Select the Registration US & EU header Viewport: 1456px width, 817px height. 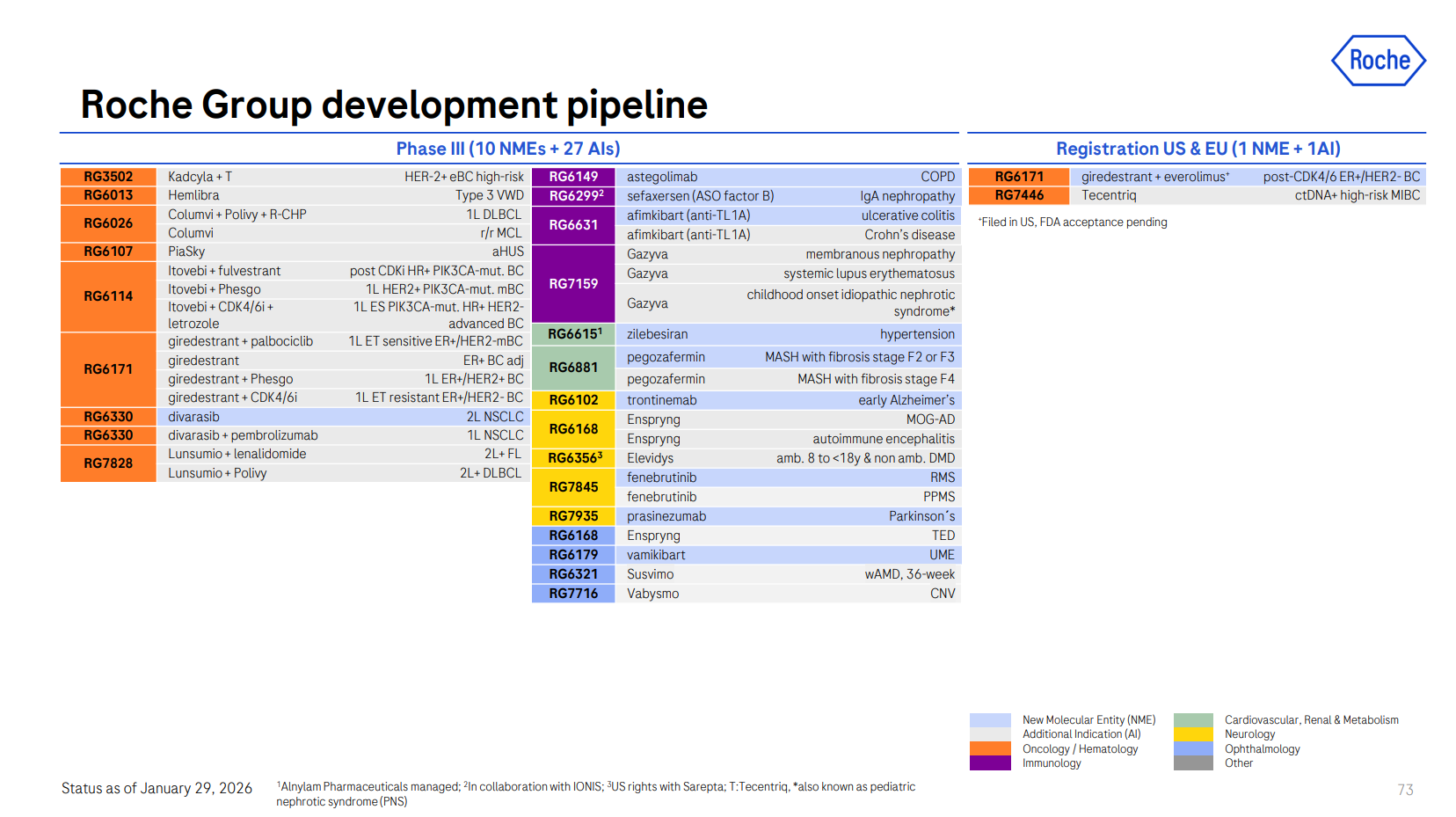1198,149
